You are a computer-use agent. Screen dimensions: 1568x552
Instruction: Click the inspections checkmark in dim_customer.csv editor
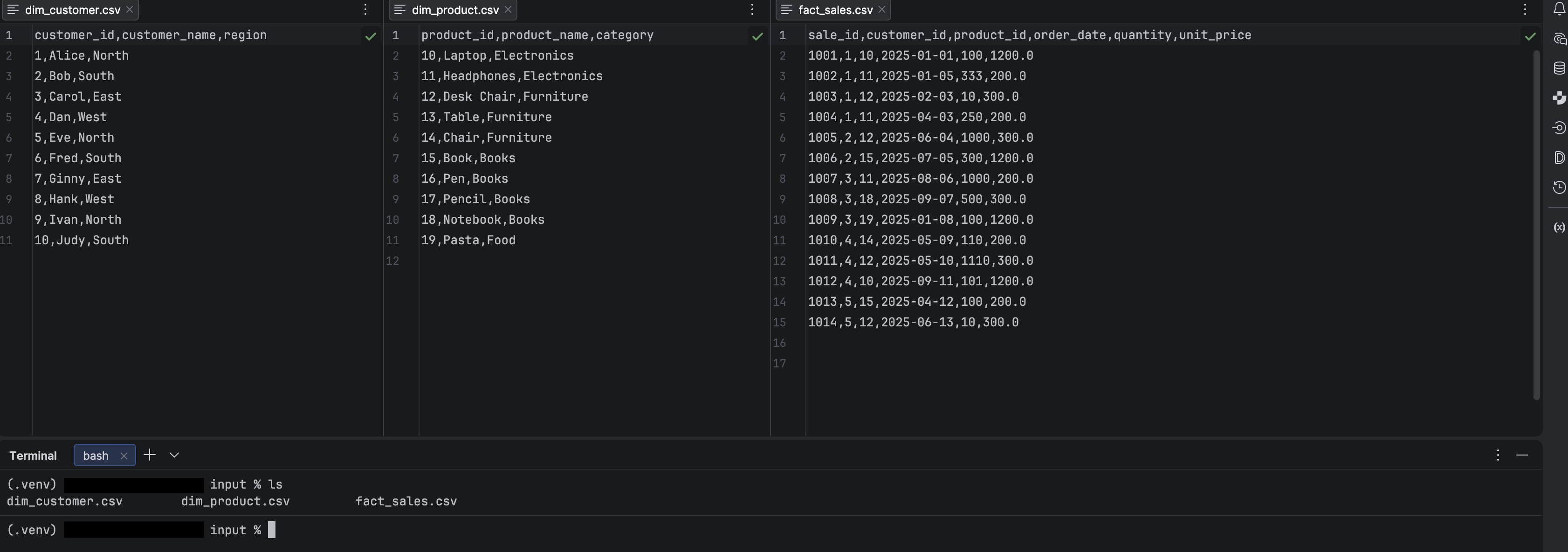click(371, 36)
